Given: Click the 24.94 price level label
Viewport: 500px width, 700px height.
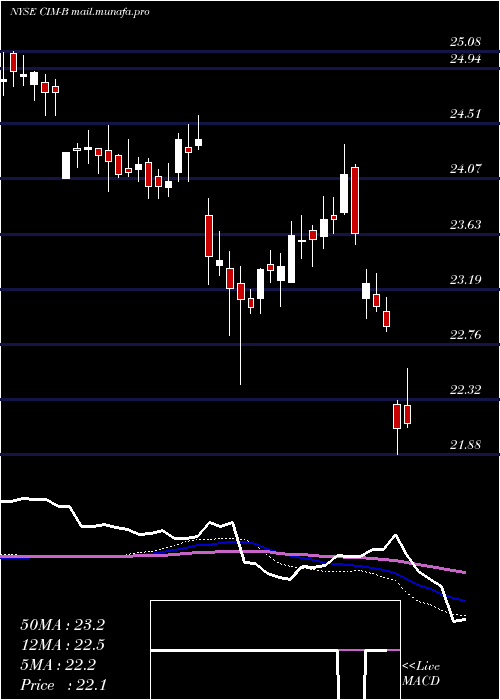Looking at the screenshot, I should pos(465,59).
